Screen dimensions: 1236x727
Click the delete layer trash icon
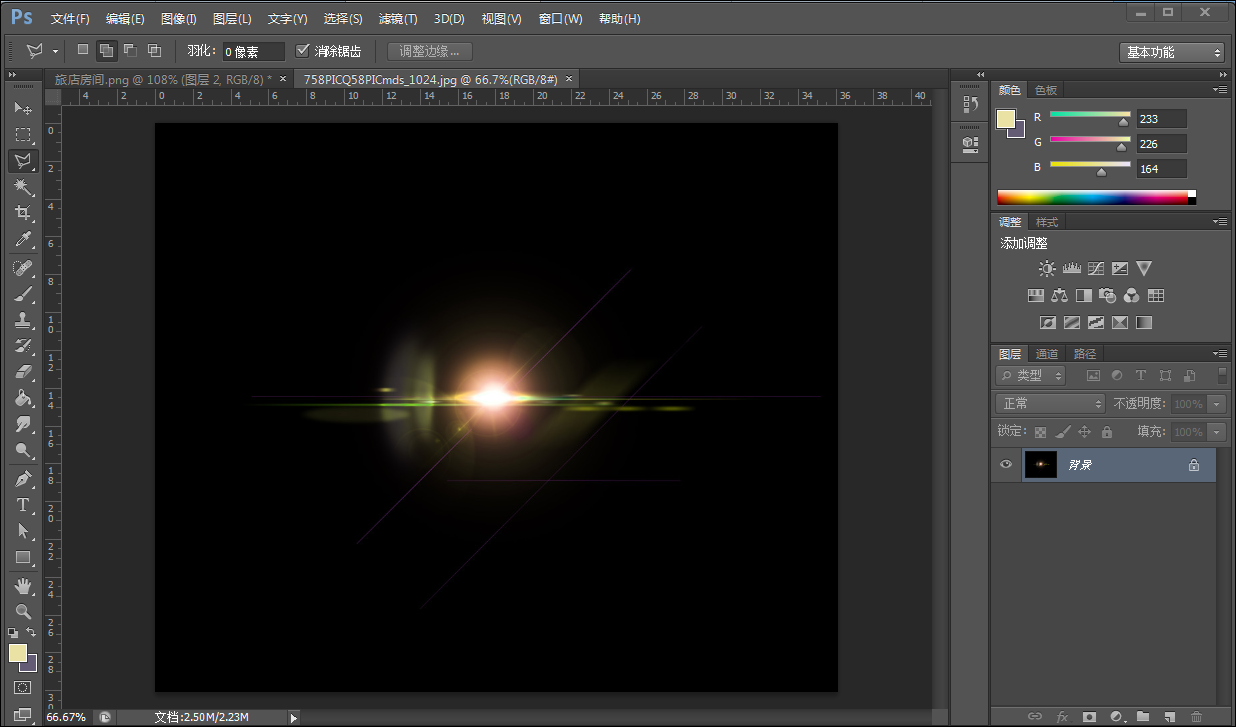(1195, 717)
